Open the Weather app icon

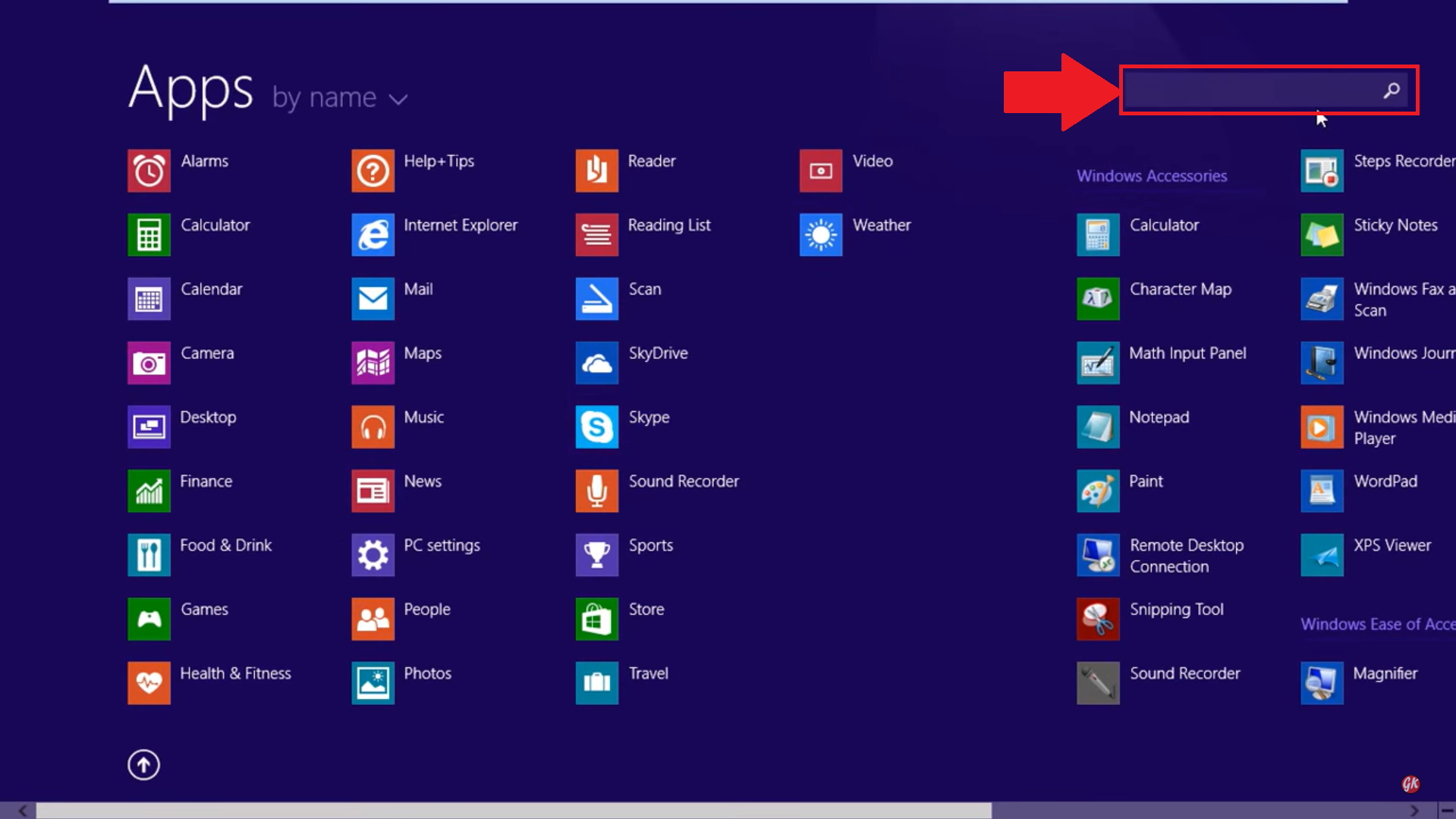point(821,235)
